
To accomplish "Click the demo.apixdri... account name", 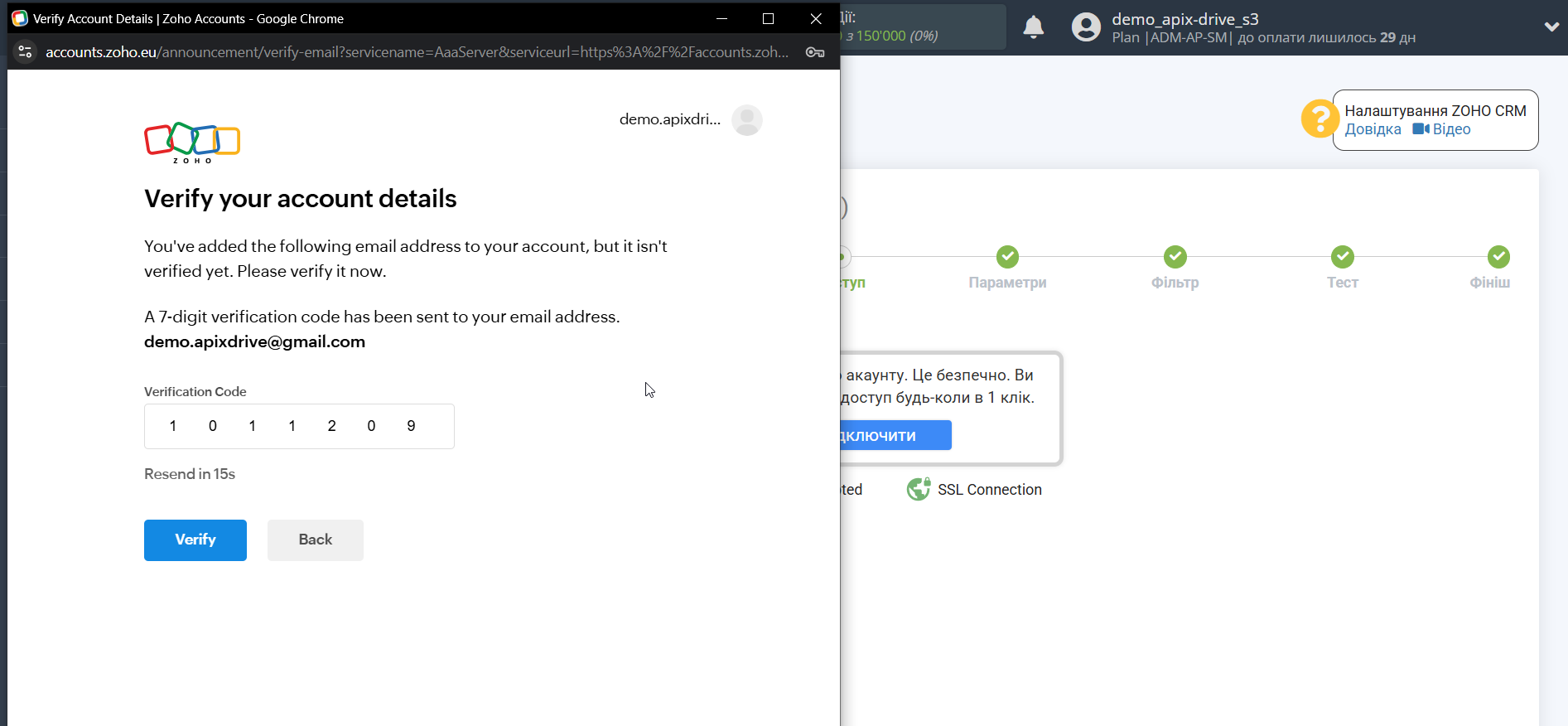I will (669, 119).
